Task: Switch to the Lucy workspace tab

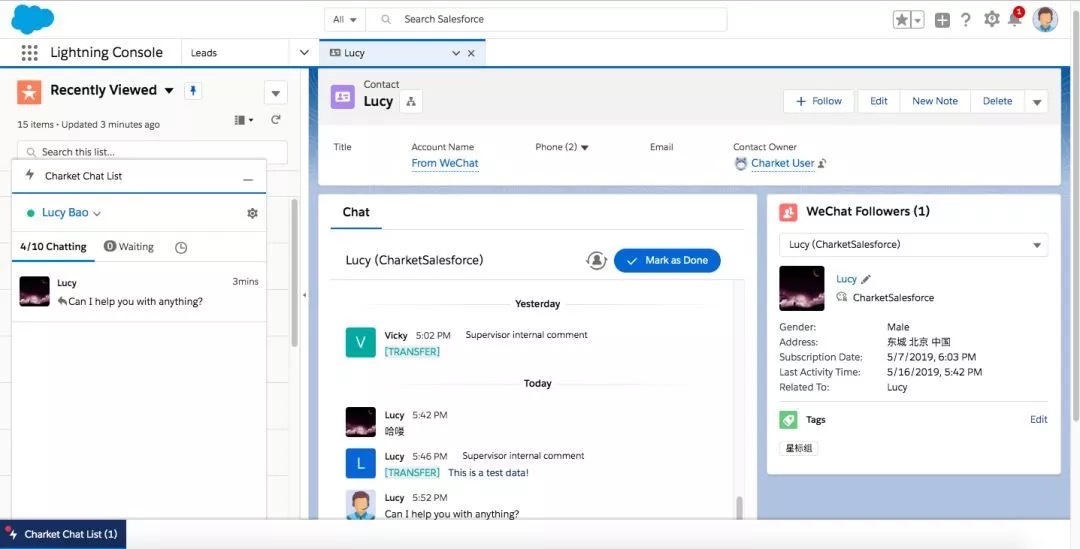Action: [x=355, y=53]
